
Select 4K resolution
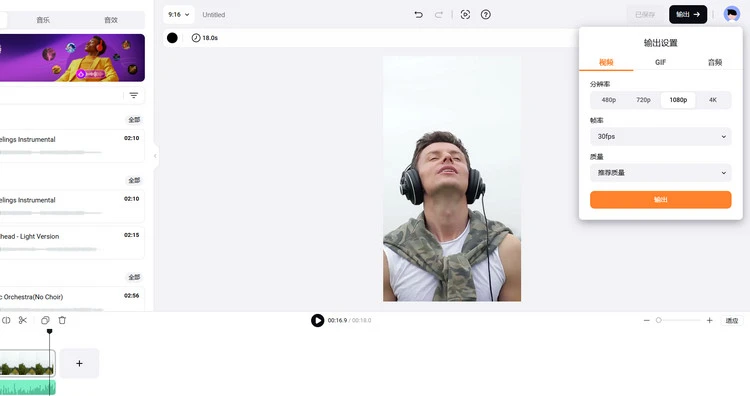pos(713,100)
